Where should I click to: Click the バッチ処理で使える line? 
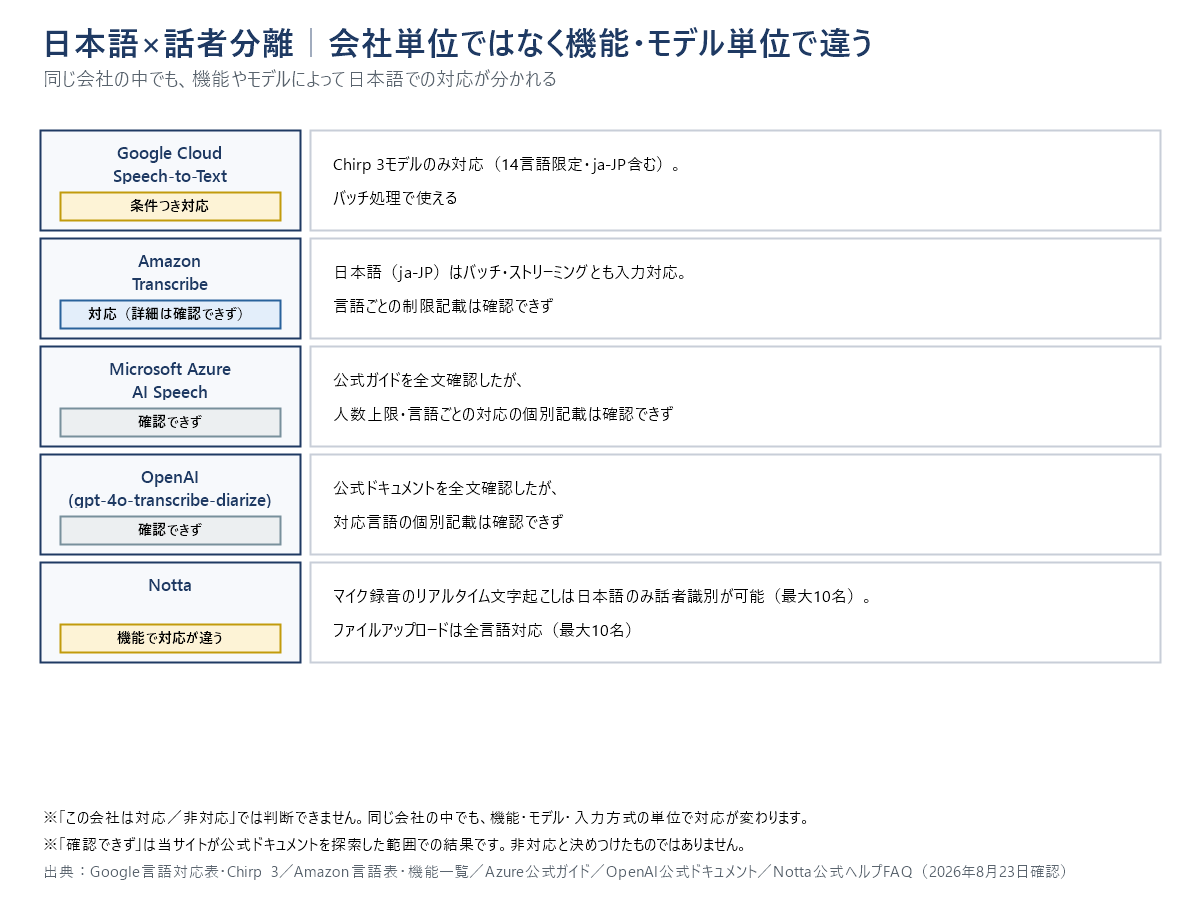pyautogui.click(x=395, y=198)
